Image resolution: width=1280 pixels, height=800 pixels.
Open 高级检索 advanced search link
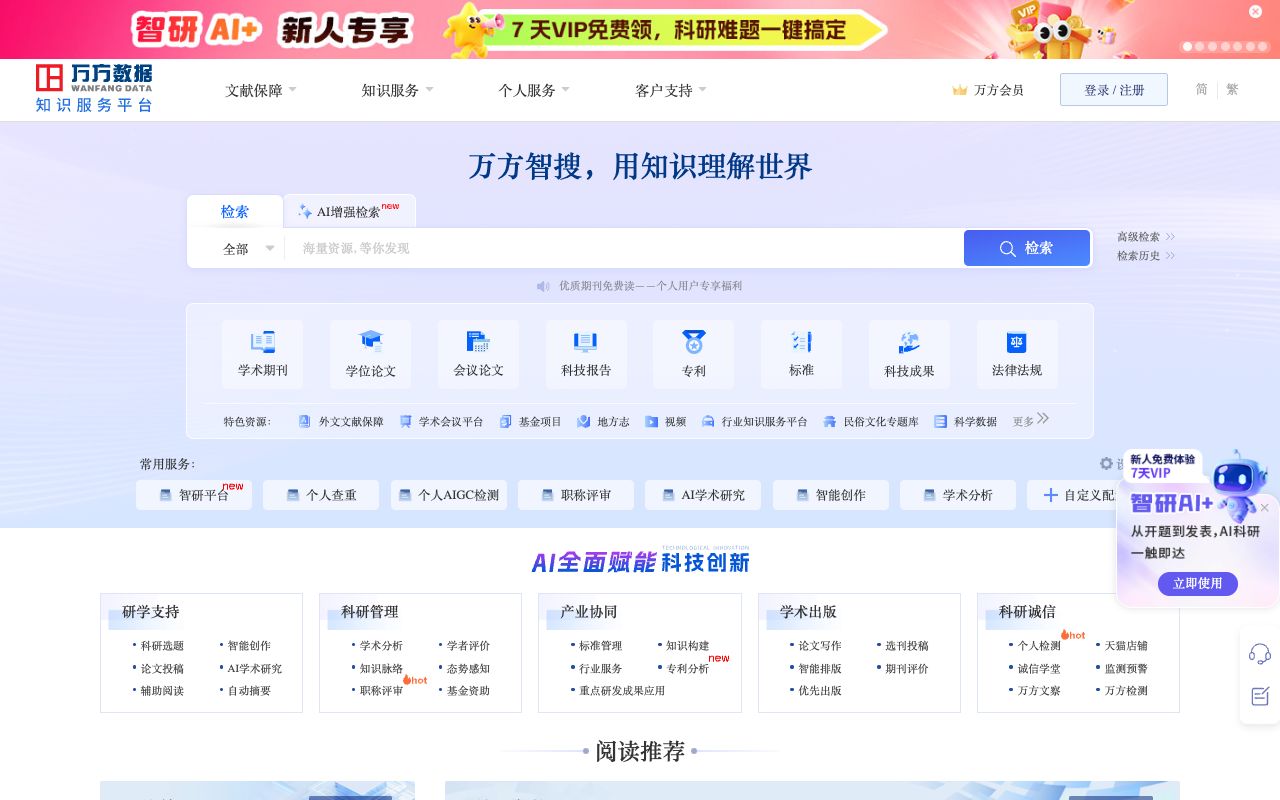pyautogui.click(x=1140, y=237)
